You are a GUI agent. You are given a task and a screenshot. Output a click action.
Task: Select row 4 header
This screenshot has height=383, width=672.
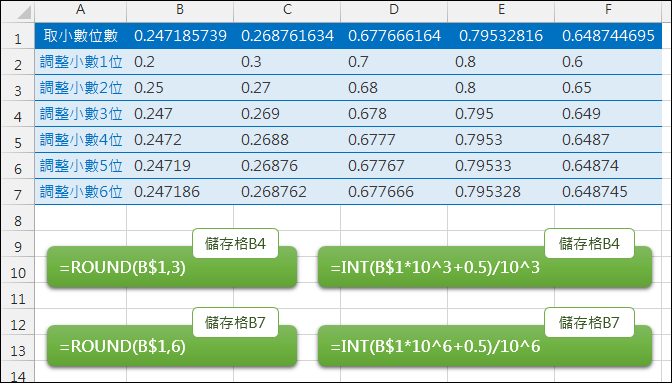[18, 114]
